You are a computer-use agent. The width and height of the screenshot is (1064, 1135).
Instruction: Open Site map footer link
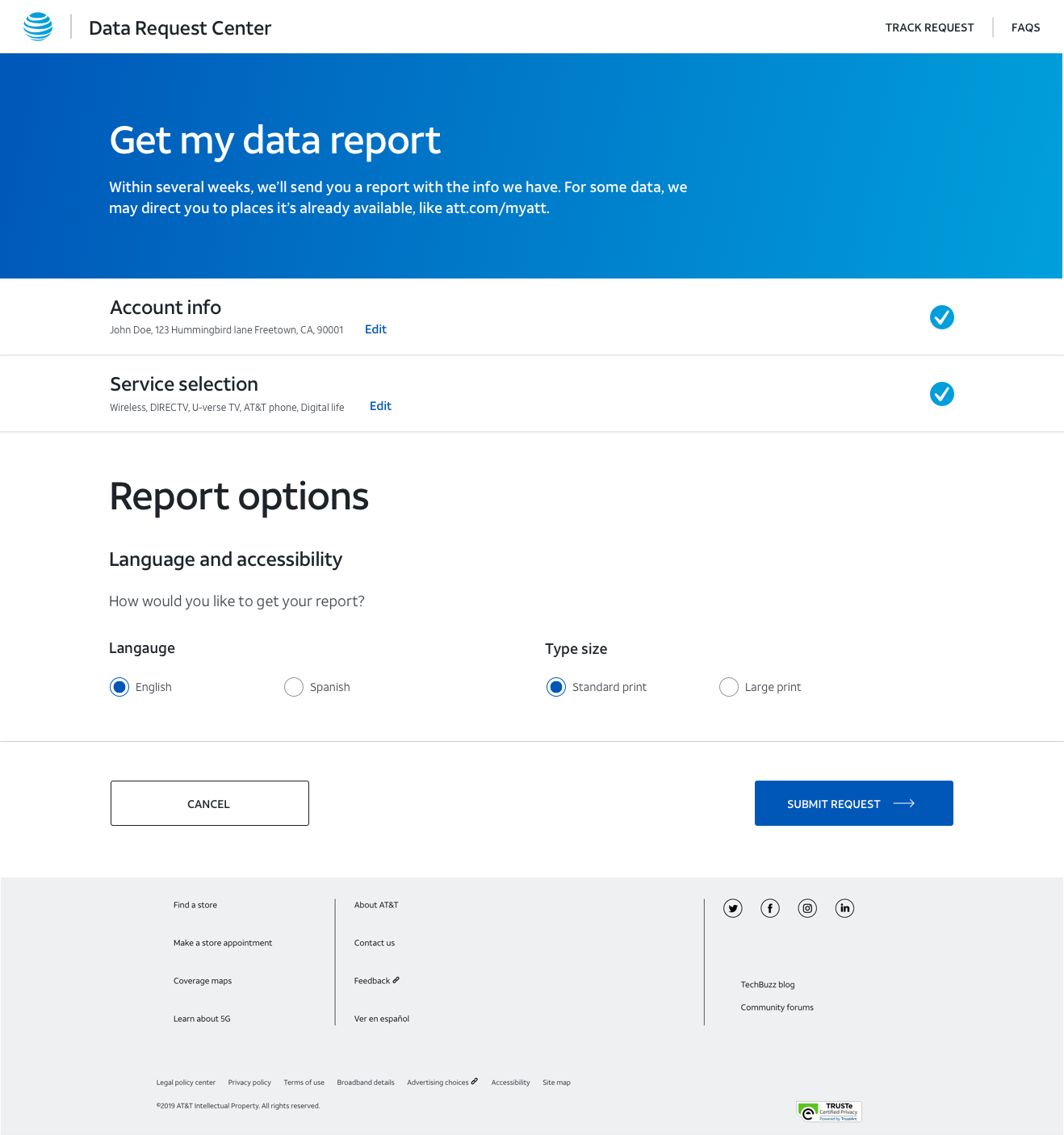pyautogui.click(x=557, y=1083)
